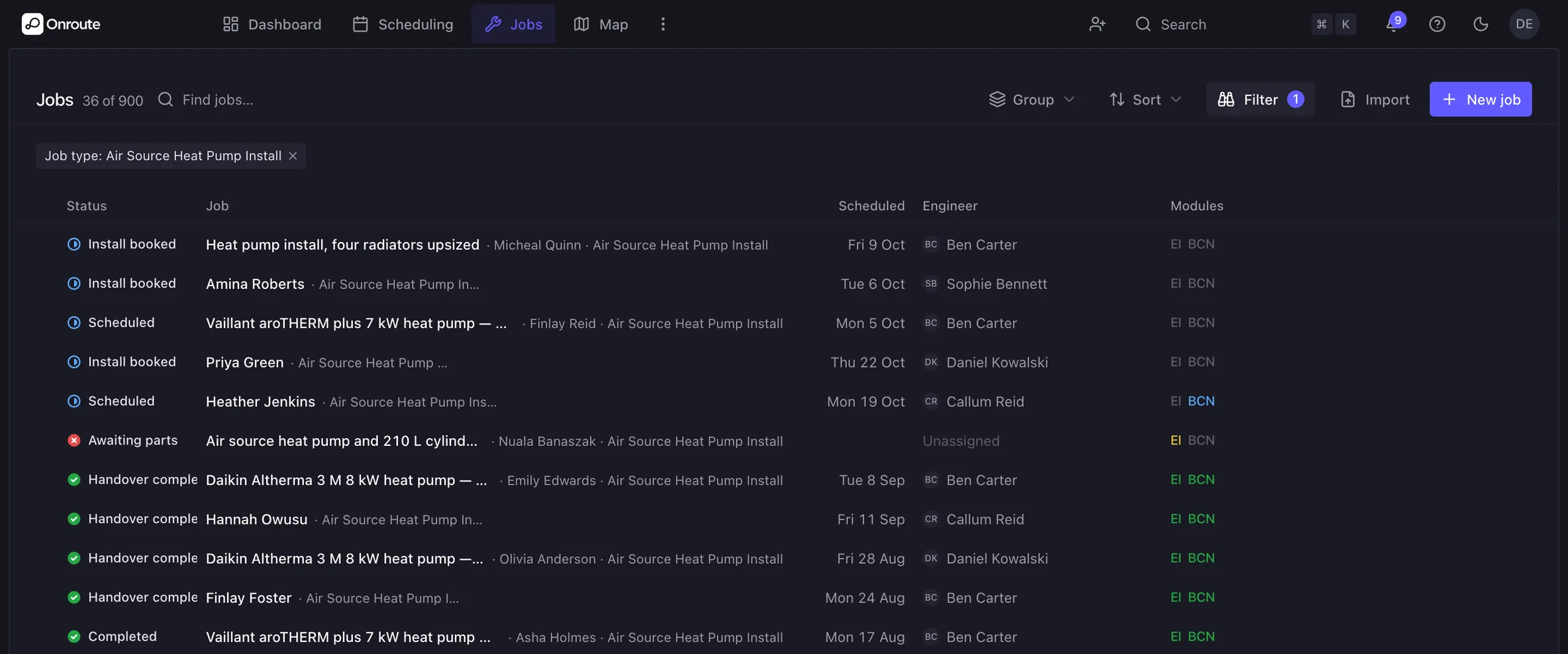Click the help question mark icon

pos(1437,24)
